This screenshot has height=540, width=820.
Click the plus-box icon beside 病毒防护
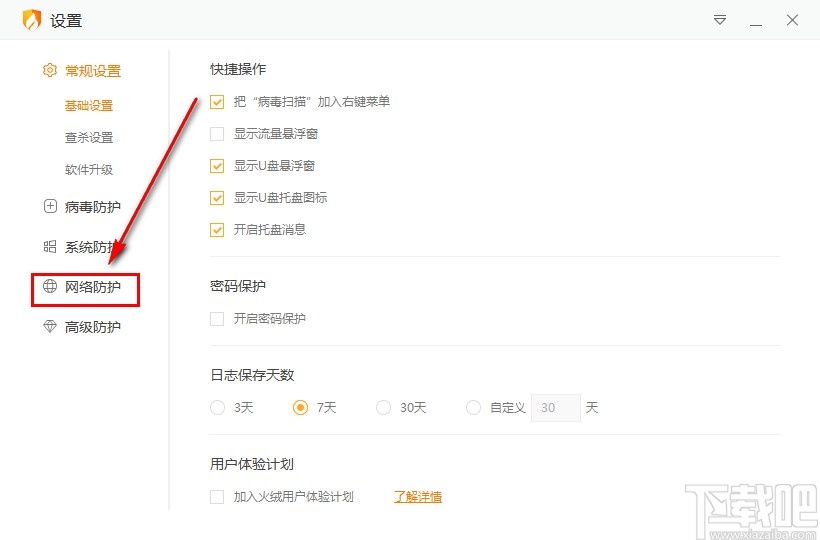click(x=50, y=207)
